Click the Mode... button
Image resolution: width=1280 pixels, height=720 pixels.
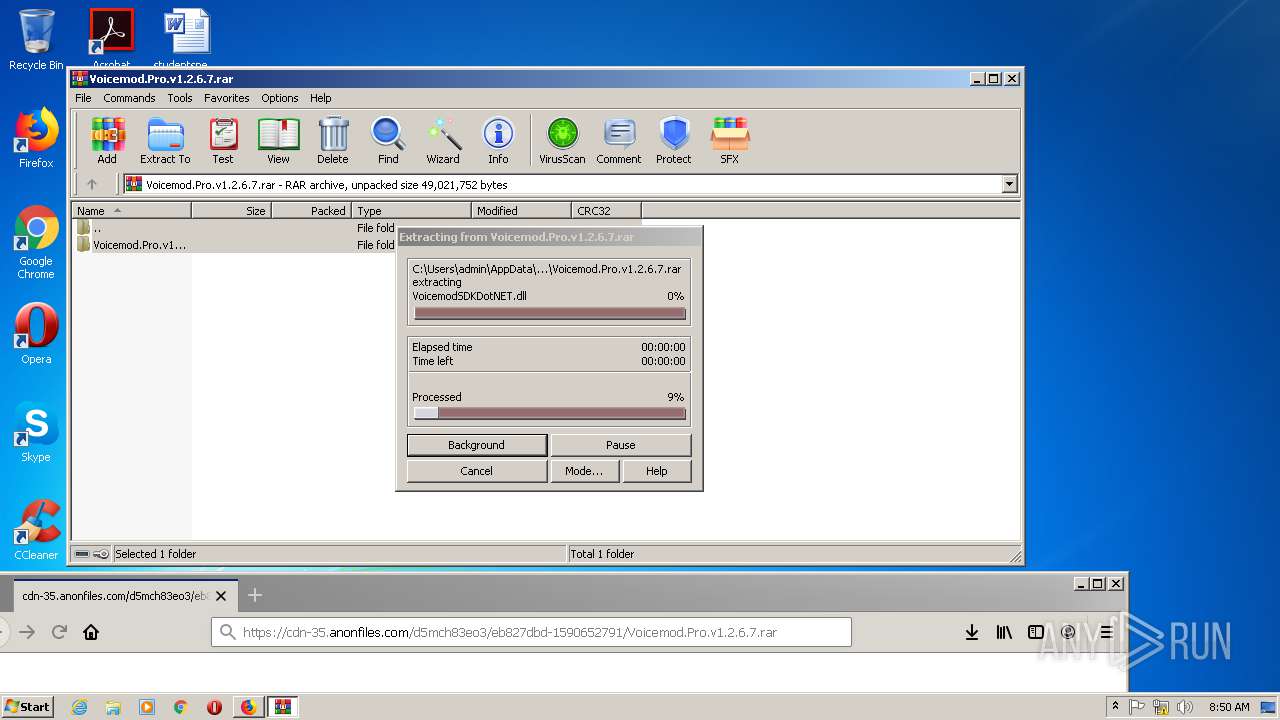[584, 471]
